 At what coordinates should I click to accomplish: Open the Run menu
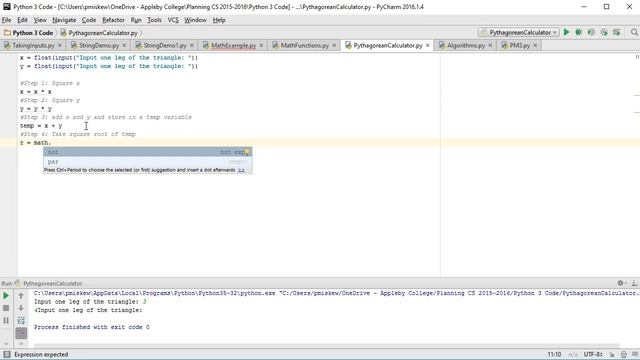coord(136,20)
